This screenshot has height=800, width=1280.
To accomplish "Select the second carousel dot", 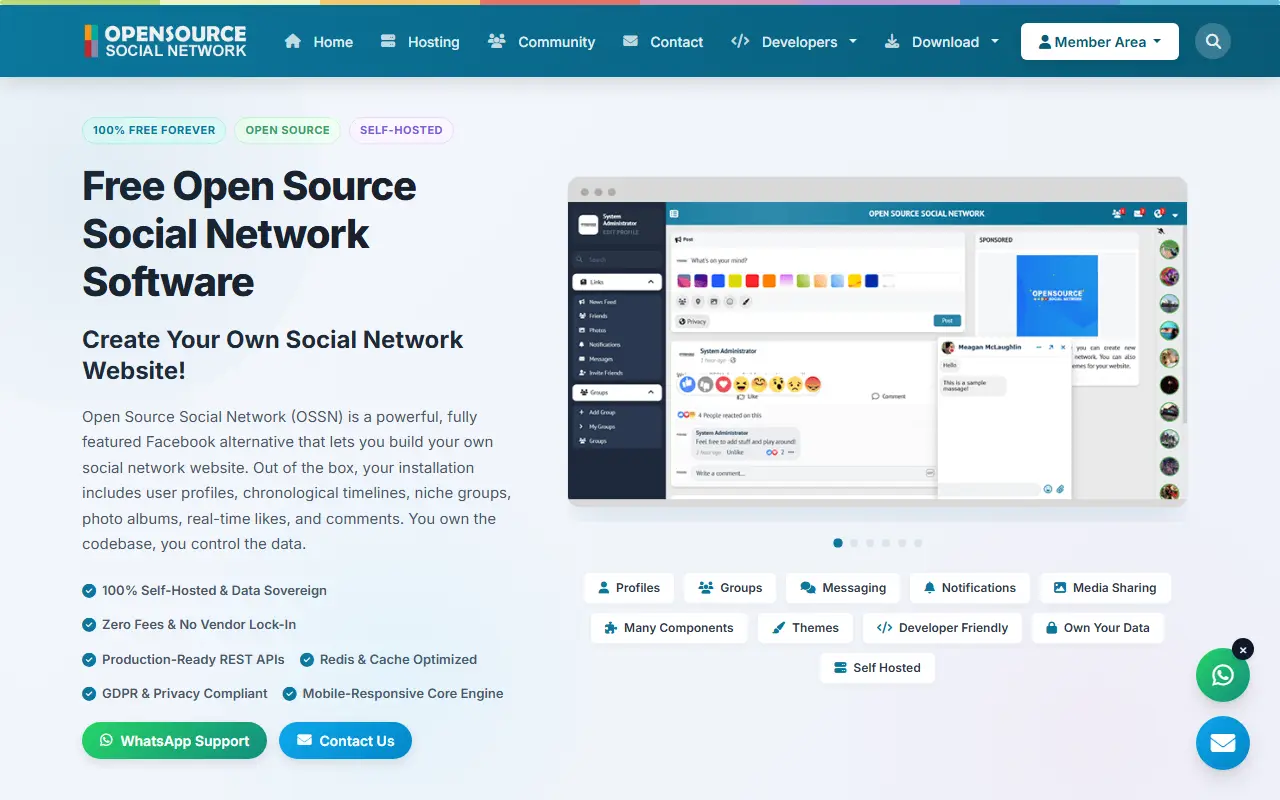I will point(854,543).
